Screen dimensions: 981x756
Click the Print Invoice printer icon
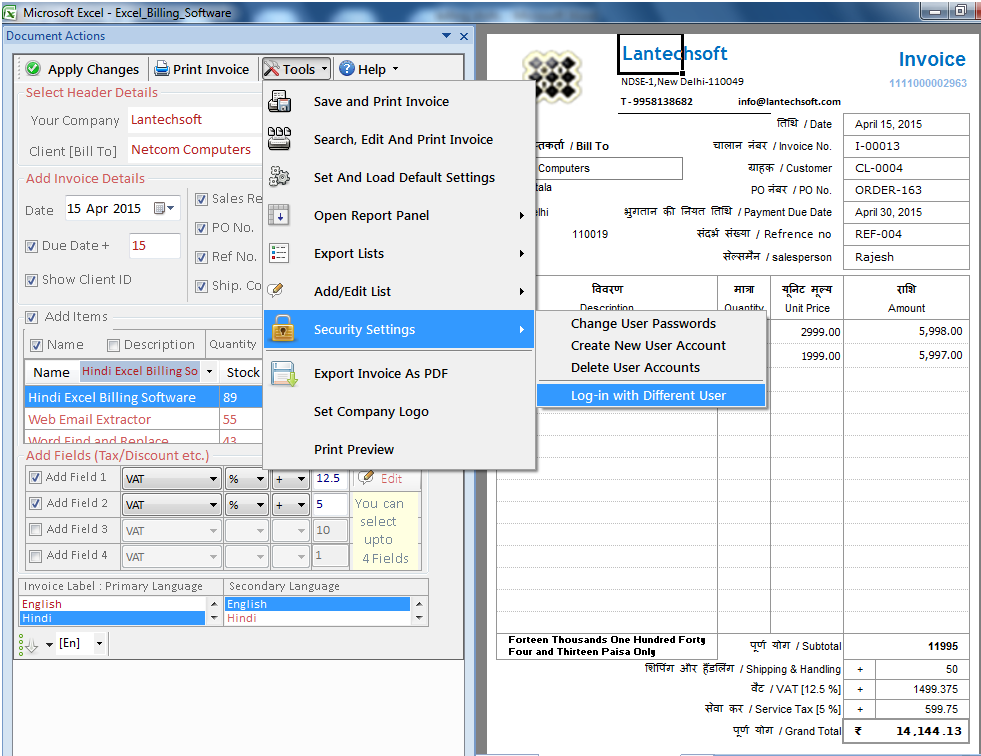click(x=162, y=69)
